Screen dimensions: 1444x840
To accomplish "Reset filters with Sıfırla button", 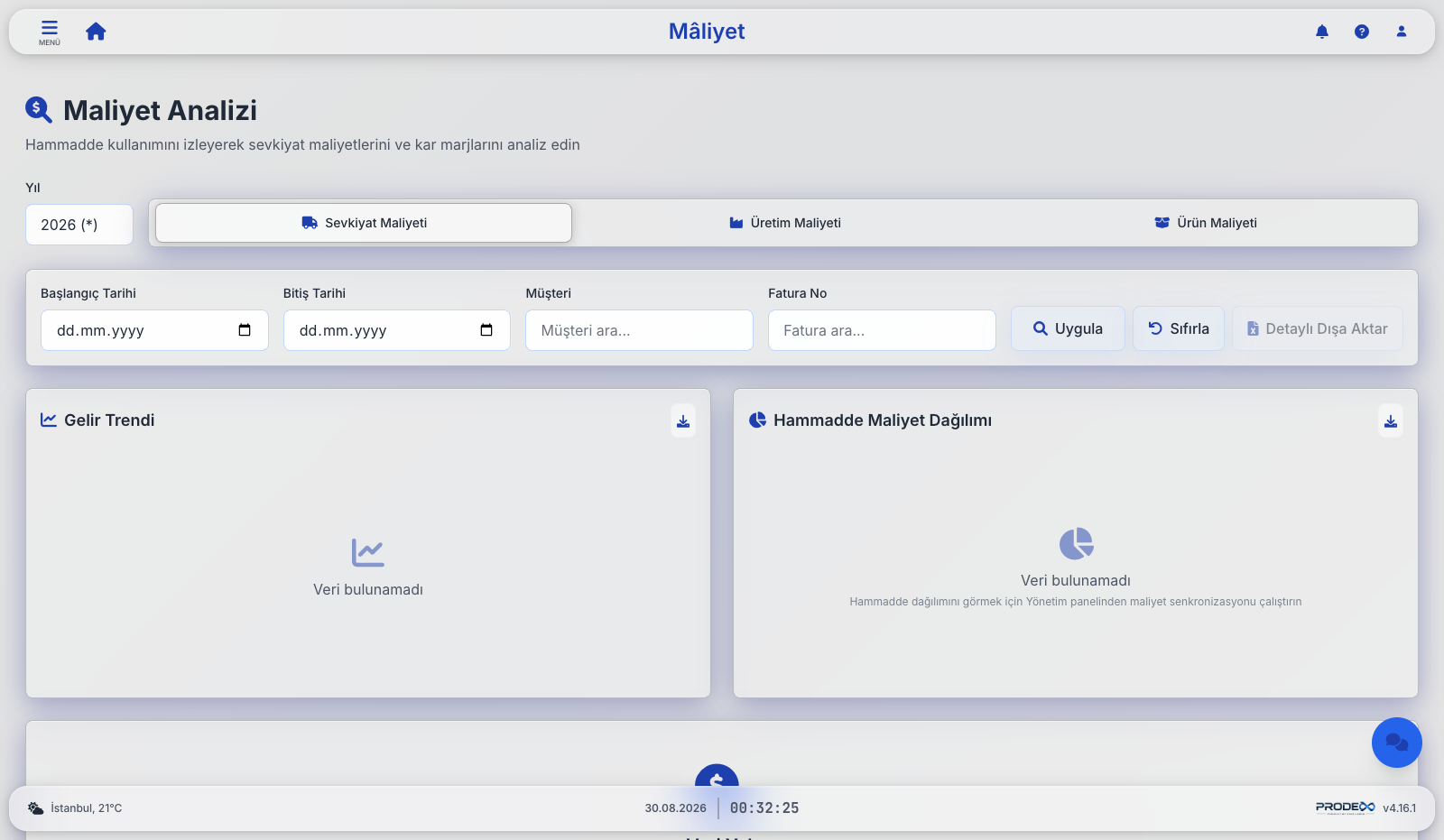I will pyautogui.click(x=1179, y=328).
